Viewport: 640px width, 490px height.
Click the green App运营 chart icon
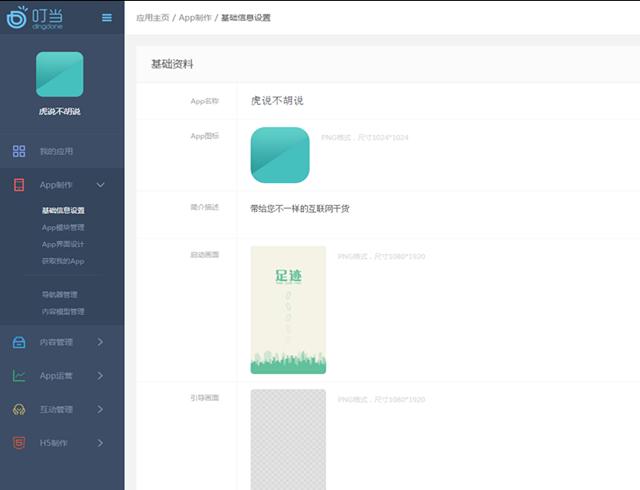click(x=19, y=376)
